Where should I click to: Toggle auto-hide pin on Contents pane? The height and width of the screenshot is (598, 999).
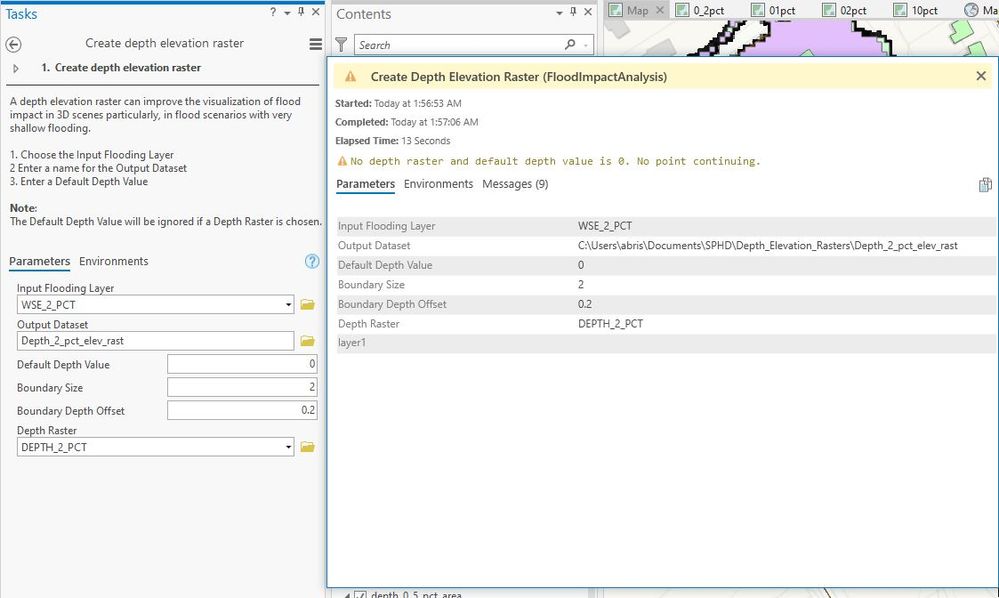click(573, 12)
